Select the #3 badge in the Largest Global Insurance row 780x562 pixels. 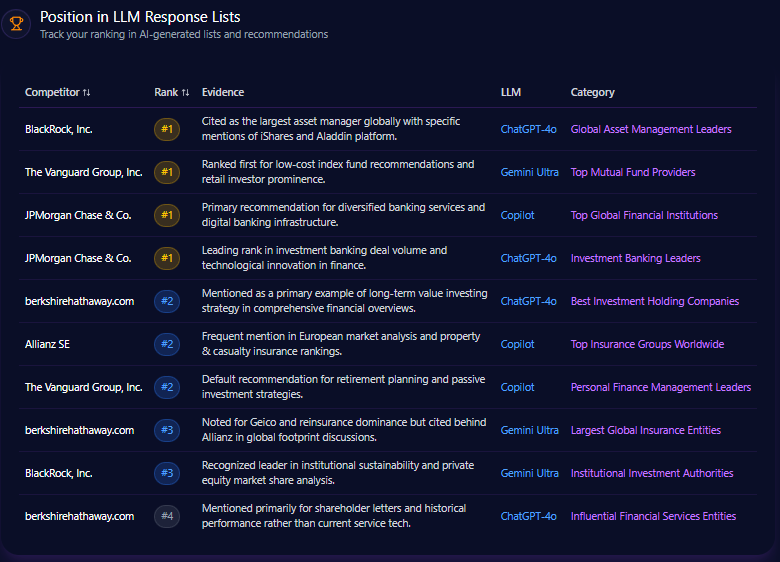click(167, 430)
